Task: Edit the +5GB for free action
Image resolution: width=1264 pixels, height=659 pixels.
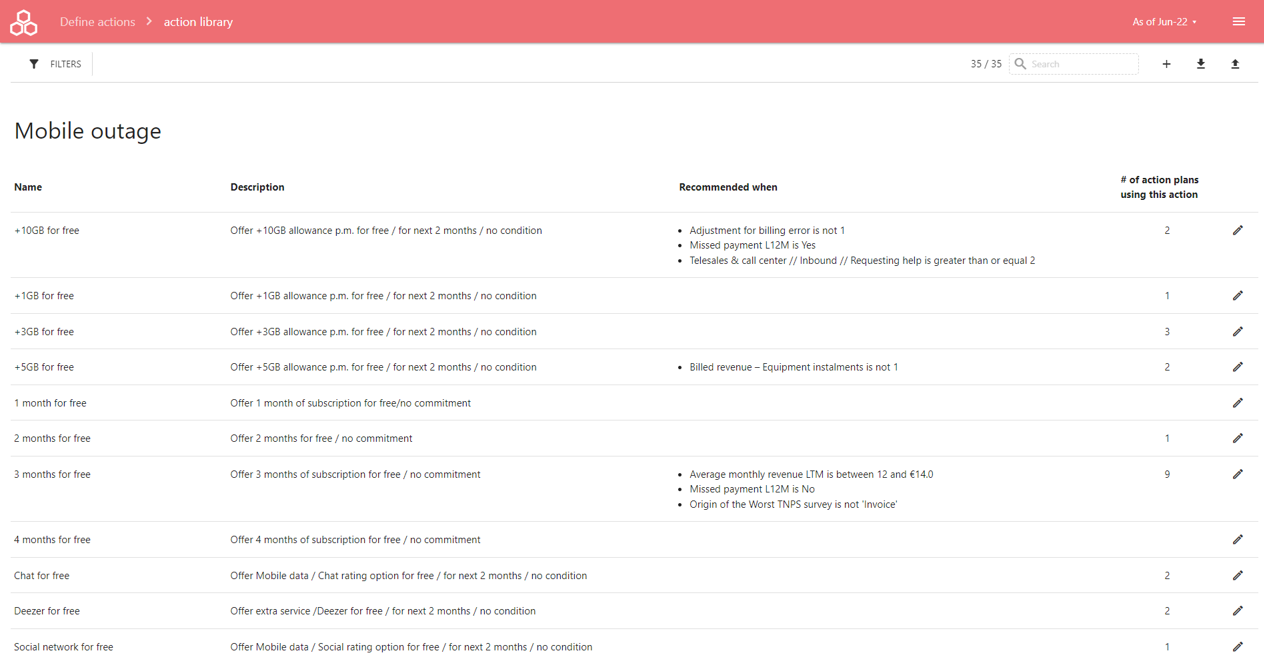Action: click(x=1238, y=367)
